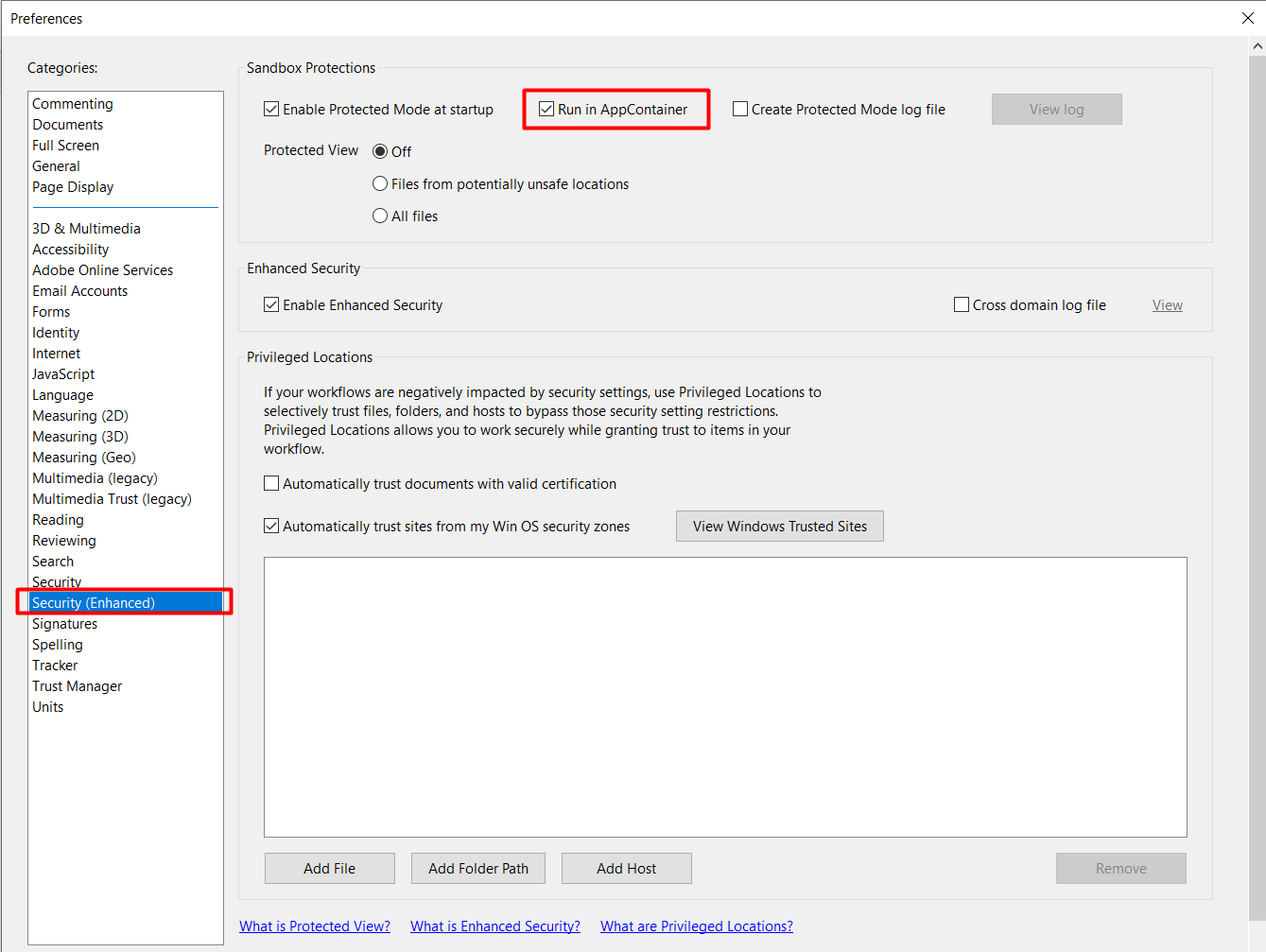Open the What is Enhanced Security link
The width and height of the screenshot is (1266, 952).
[x=494, y=926]
